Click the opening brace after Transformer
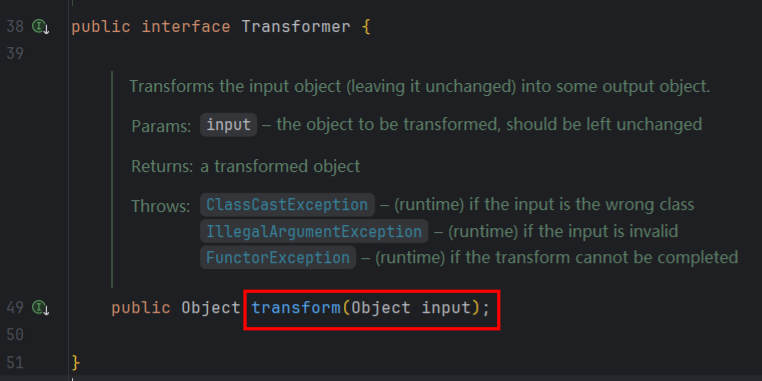 (x=366, y=27)
